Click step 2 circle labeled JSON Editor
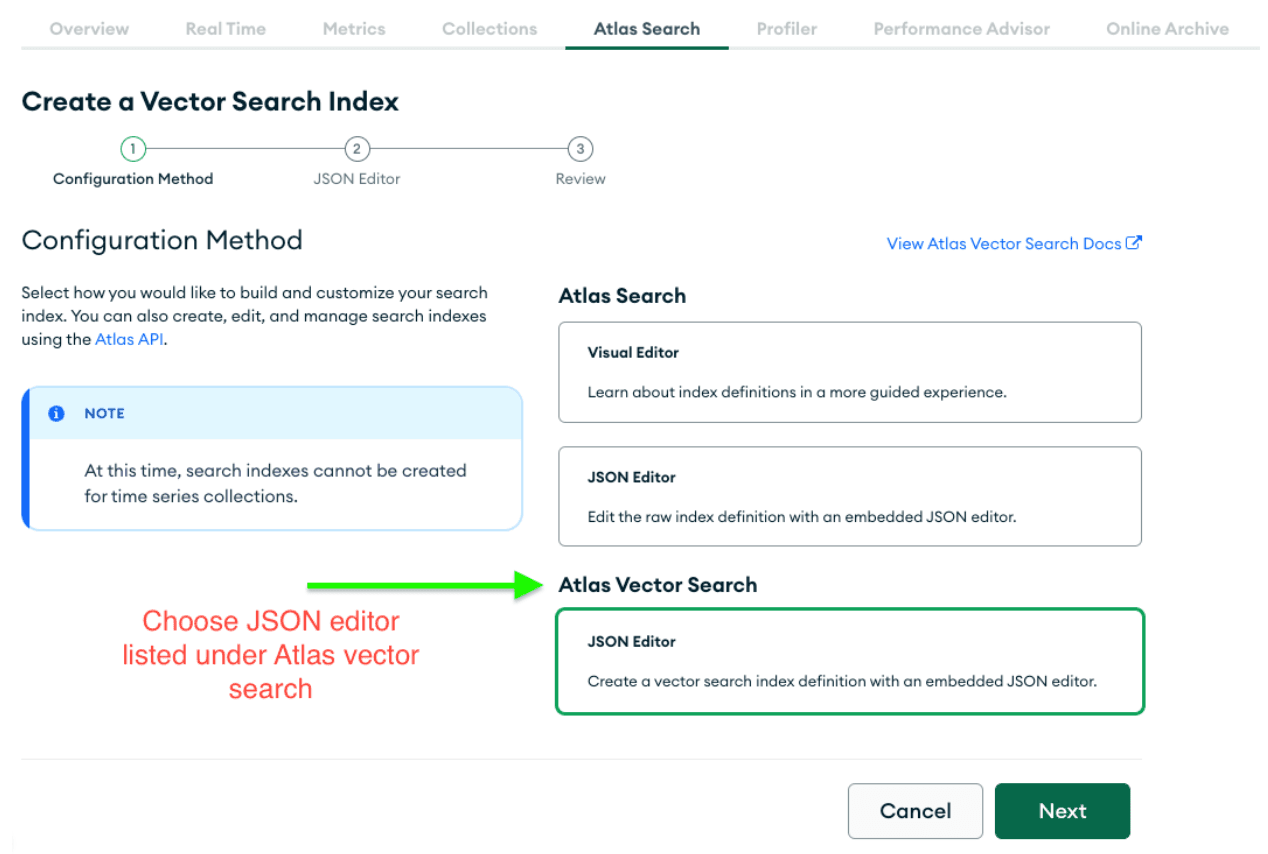Screen dimensions: 1268x854 tap(357, 148)
